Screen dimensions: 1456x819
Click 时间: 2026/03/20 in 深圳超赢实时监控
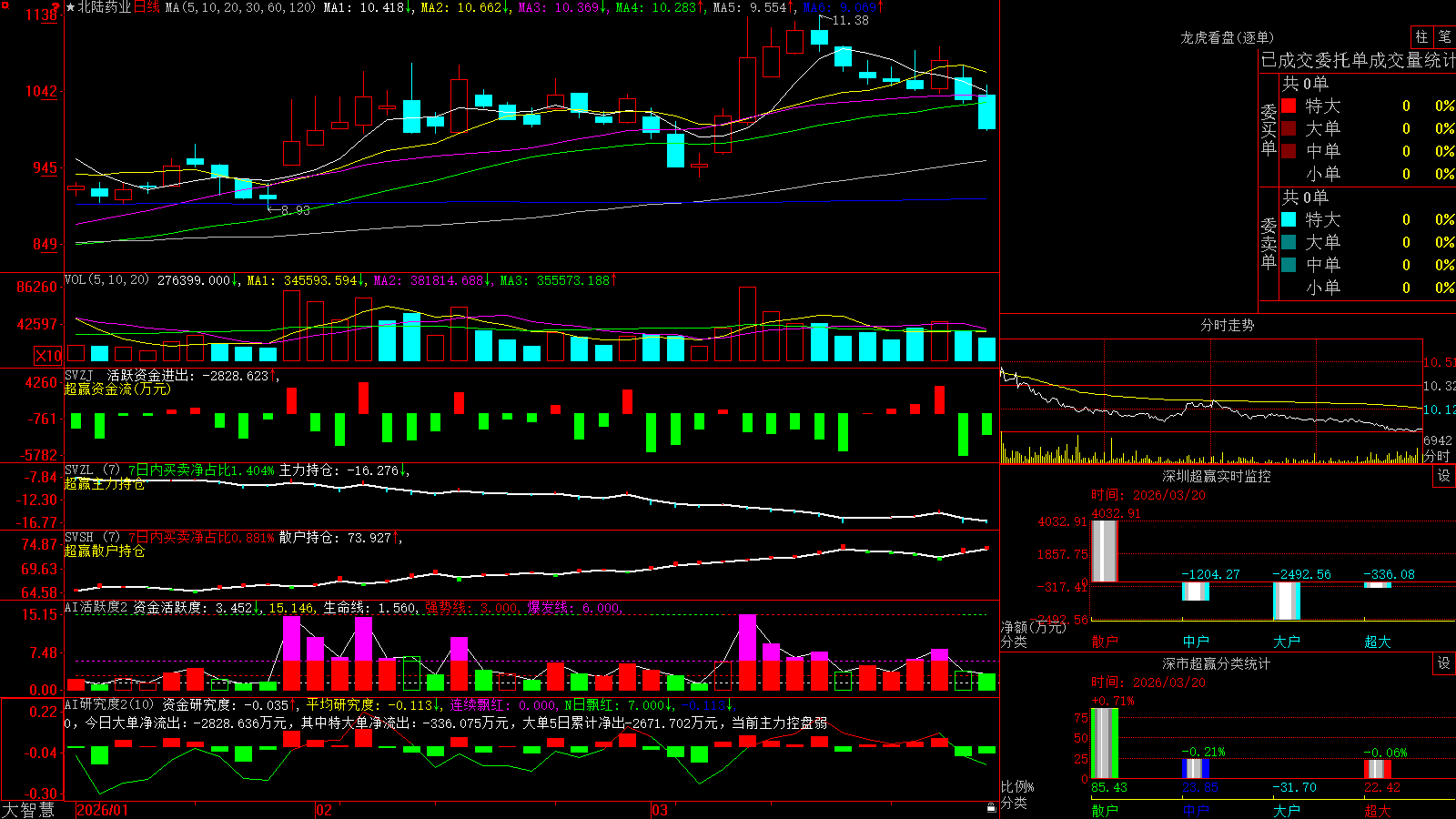coord(1148,495)
